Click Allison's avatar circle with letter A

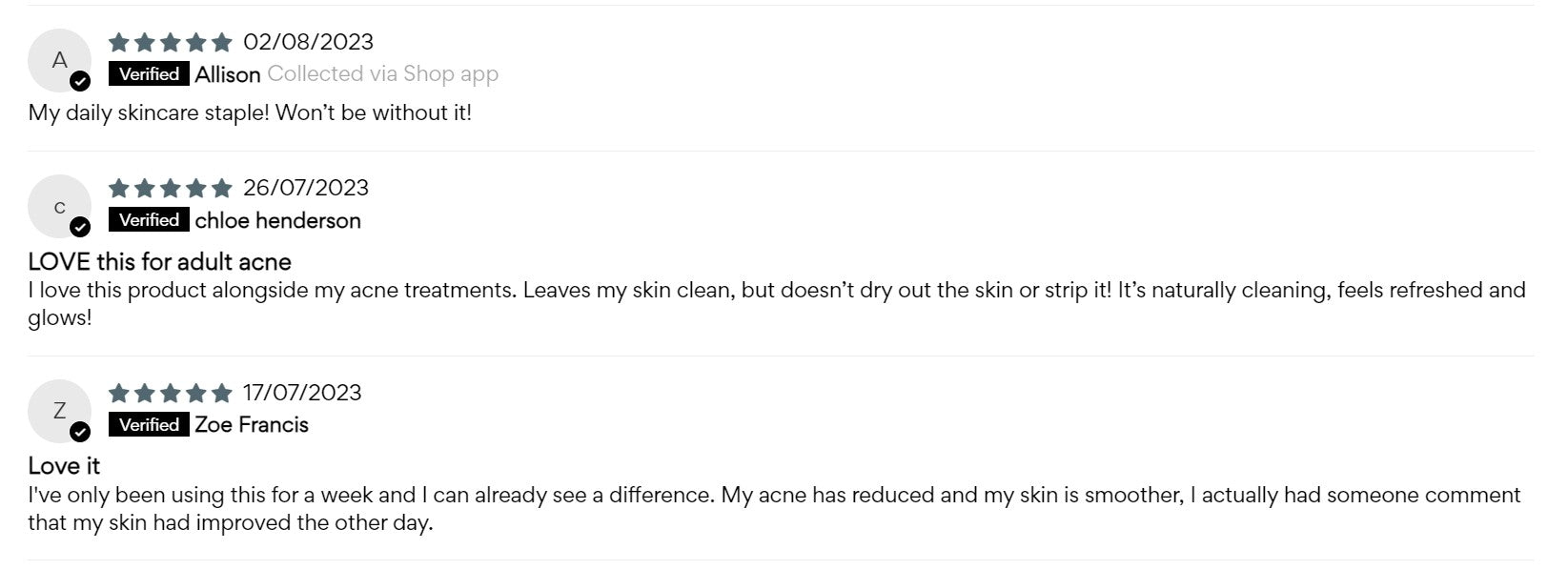click(x=58, y=59)
